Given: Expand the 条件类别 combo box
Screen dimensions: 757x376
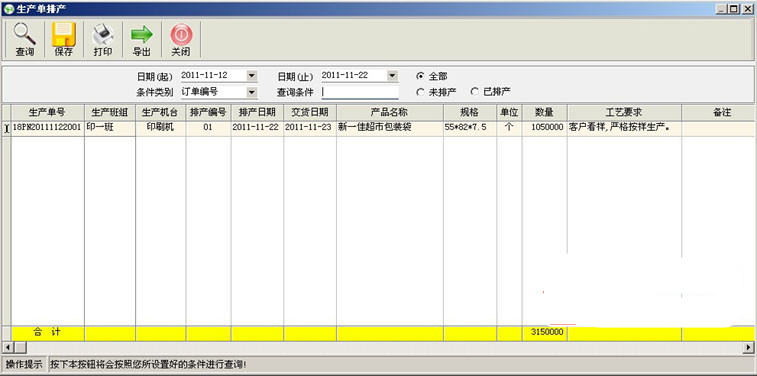Looking at the screenshot, I should 252,92.
